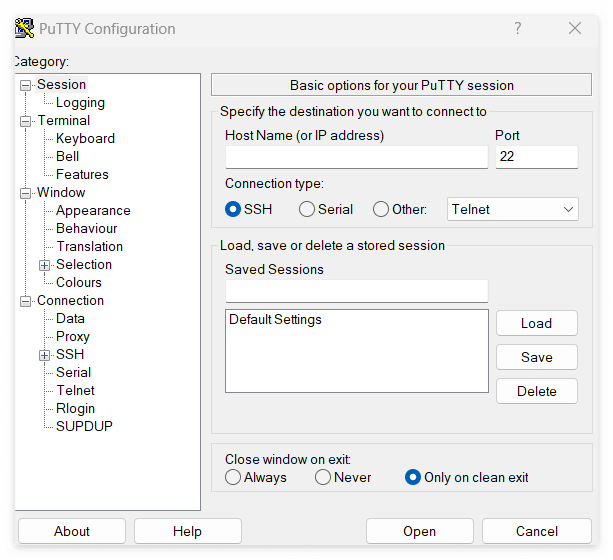The image size is (613, 560).
Task: Open Serial settings category in tree
Action: pyautogui.click(x=73, y=372)
